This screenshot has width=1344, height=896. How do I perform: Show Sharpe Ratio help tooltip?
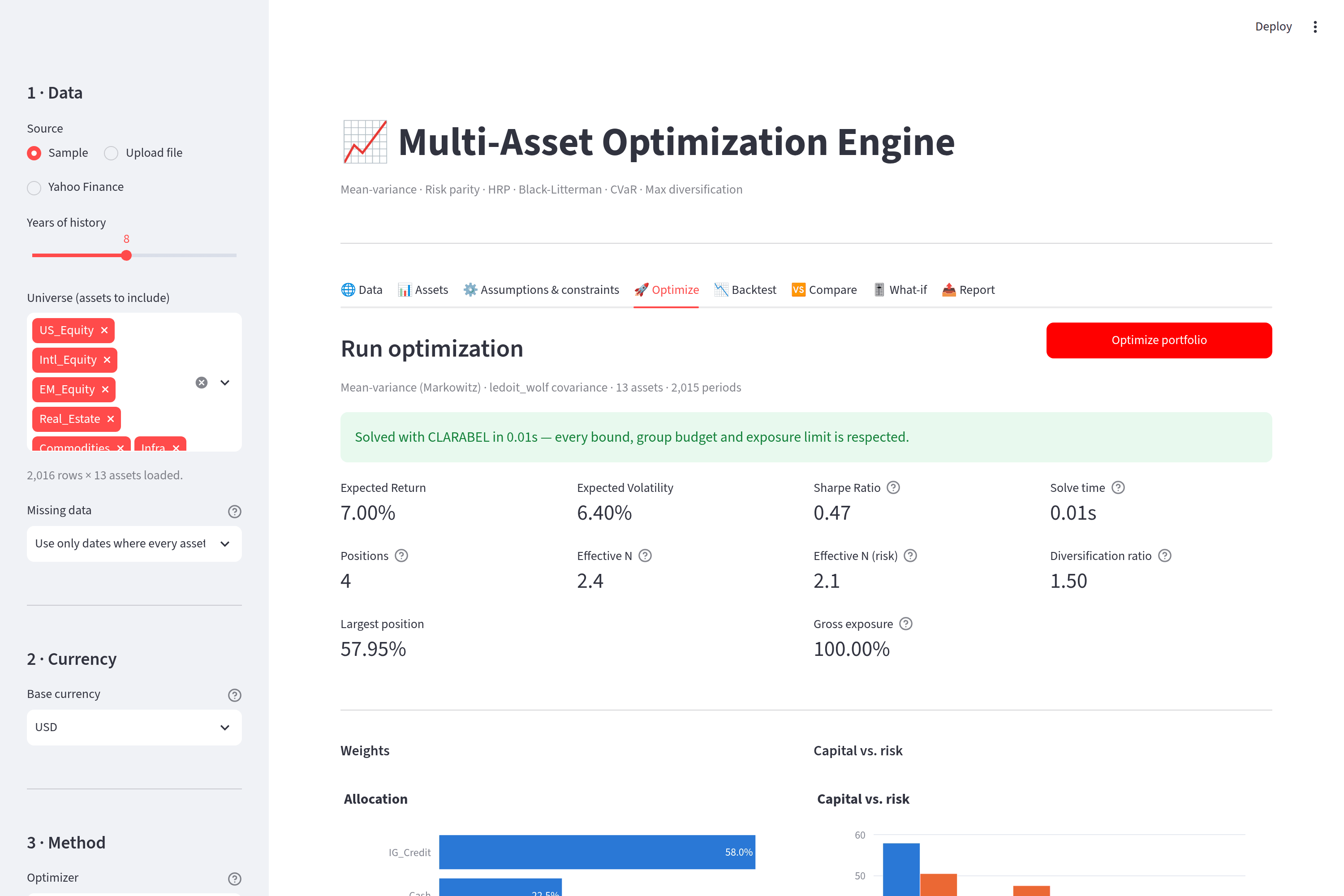tap(893, 487)
